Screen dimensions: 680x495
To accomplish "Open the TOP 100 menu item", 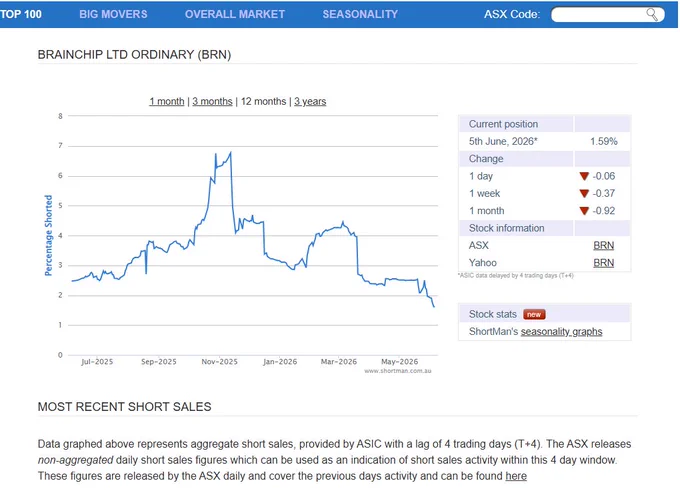I will pos(21,14).
